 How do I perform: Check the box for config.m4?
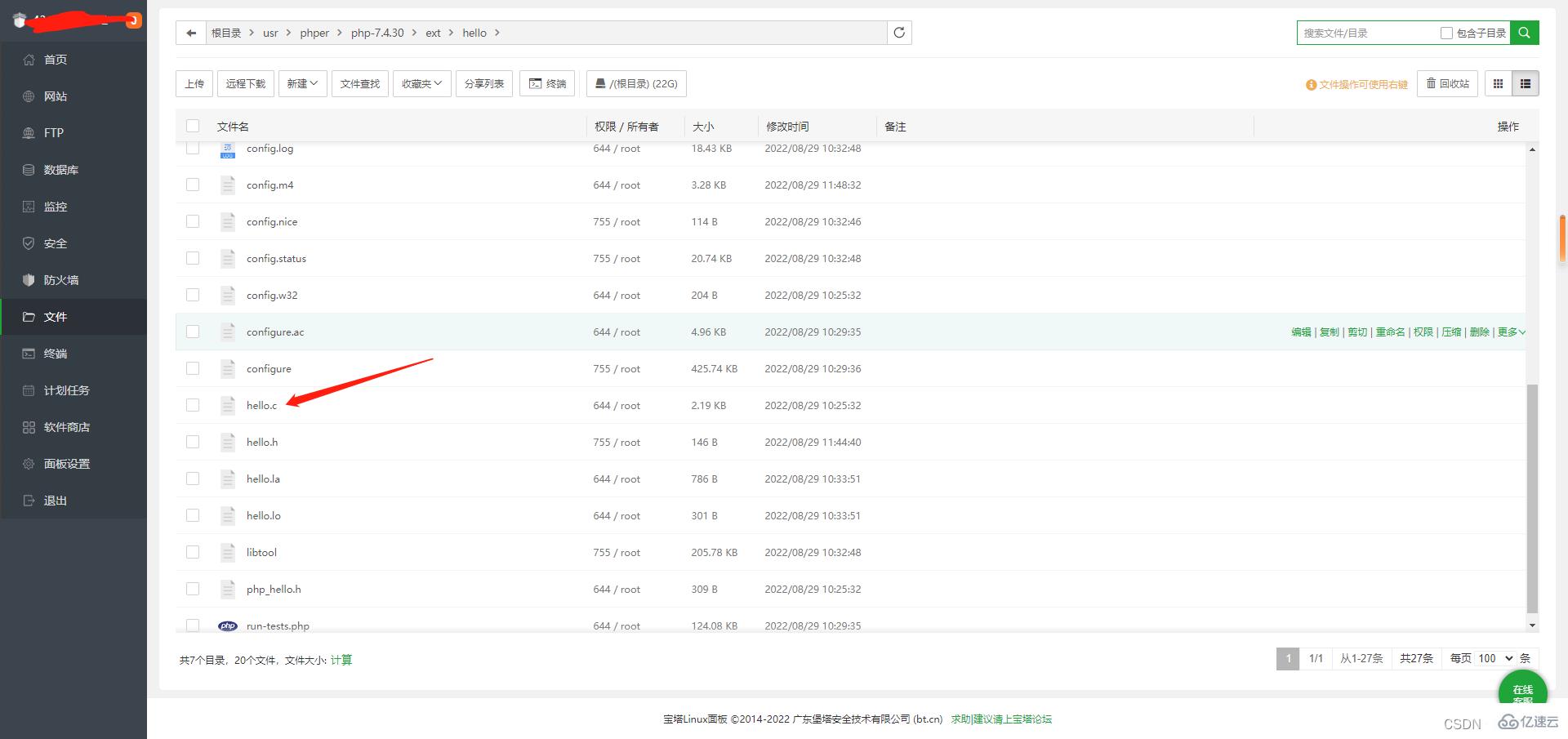coord(193,185)
